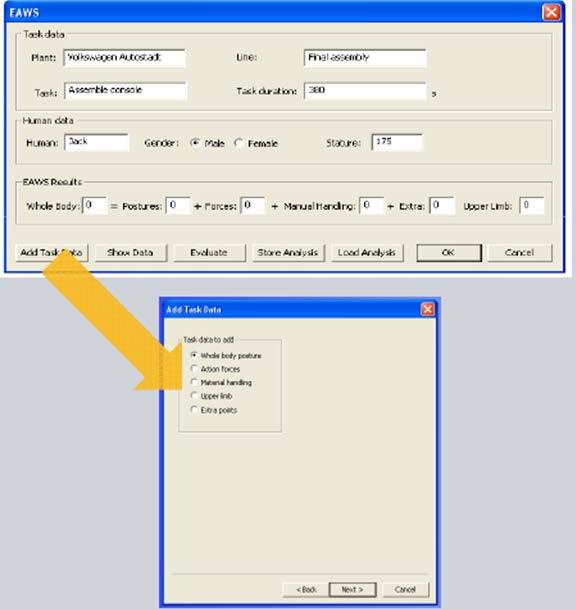Focus the Plant input field

pos(124,58)
